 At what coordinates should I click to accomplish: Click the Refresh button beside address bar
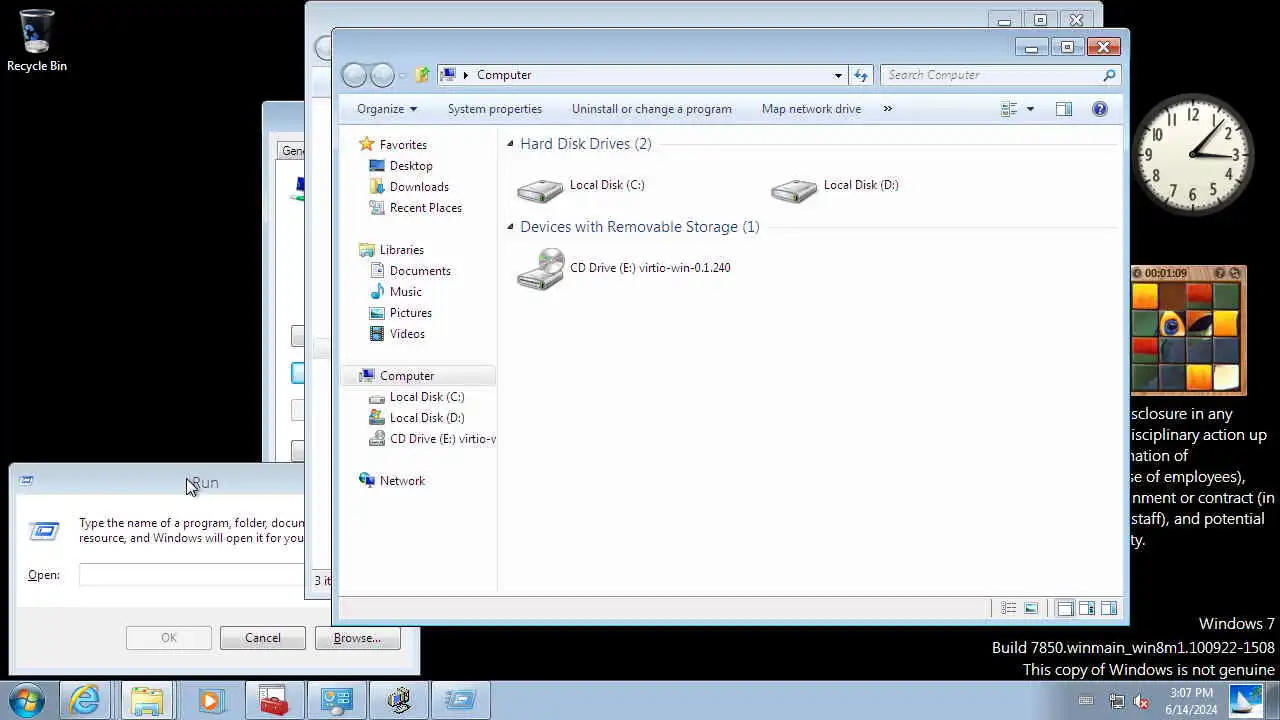pos(861,75)
